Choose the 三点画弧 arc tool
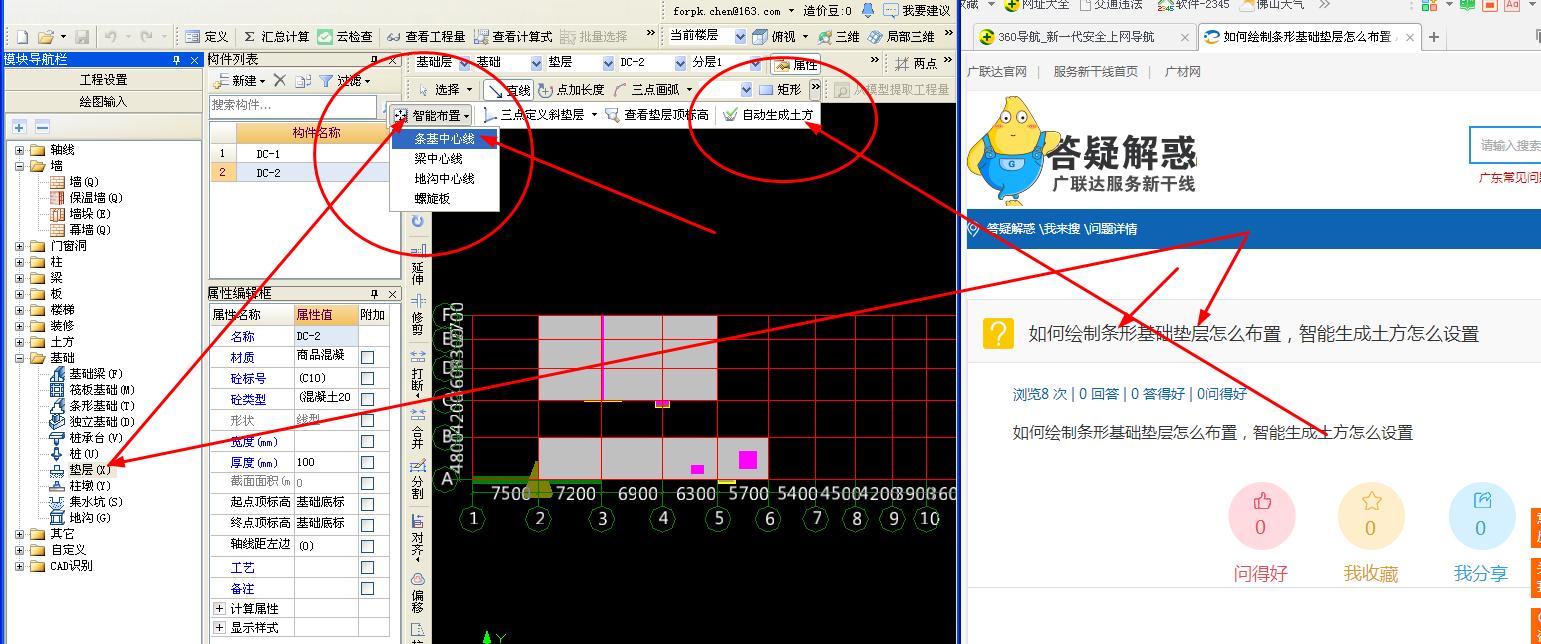 646,90
